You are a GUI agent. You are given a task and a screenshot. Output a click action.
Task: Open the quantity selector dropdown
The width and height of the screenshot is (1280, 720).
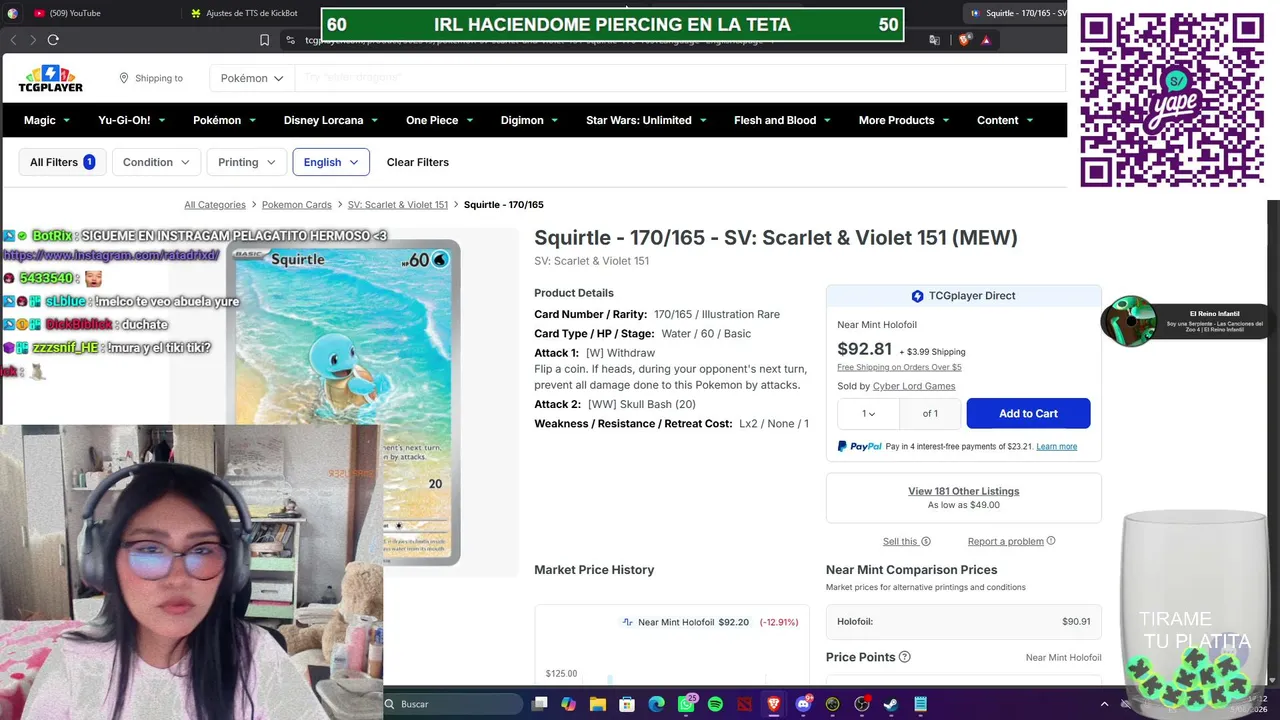point(868,413)
